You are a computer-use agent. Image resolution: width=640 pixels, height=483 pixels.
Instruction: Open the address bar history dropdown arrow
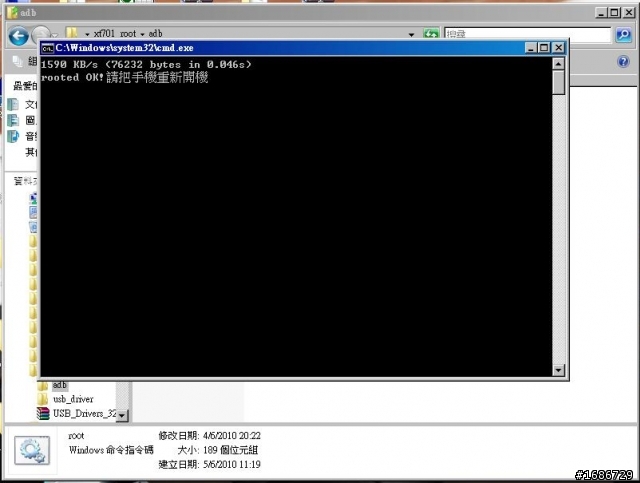coord(411,35)
